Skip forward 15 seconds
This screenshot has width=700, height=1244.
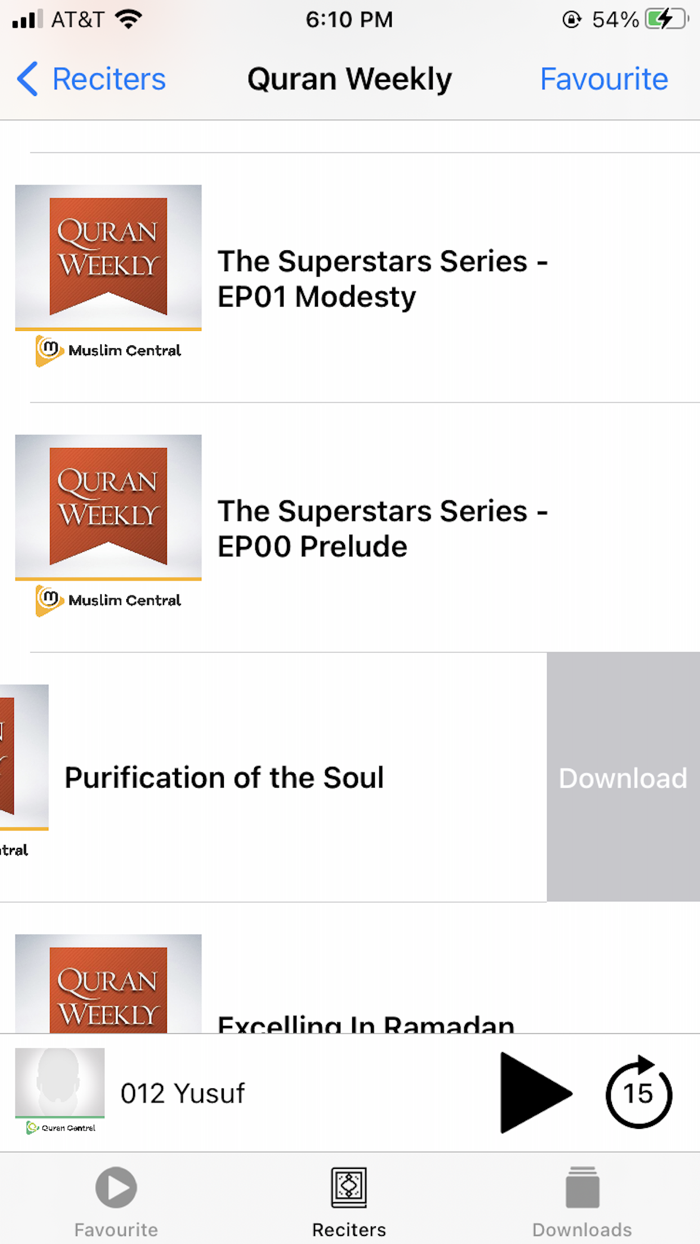point(638,1093)
